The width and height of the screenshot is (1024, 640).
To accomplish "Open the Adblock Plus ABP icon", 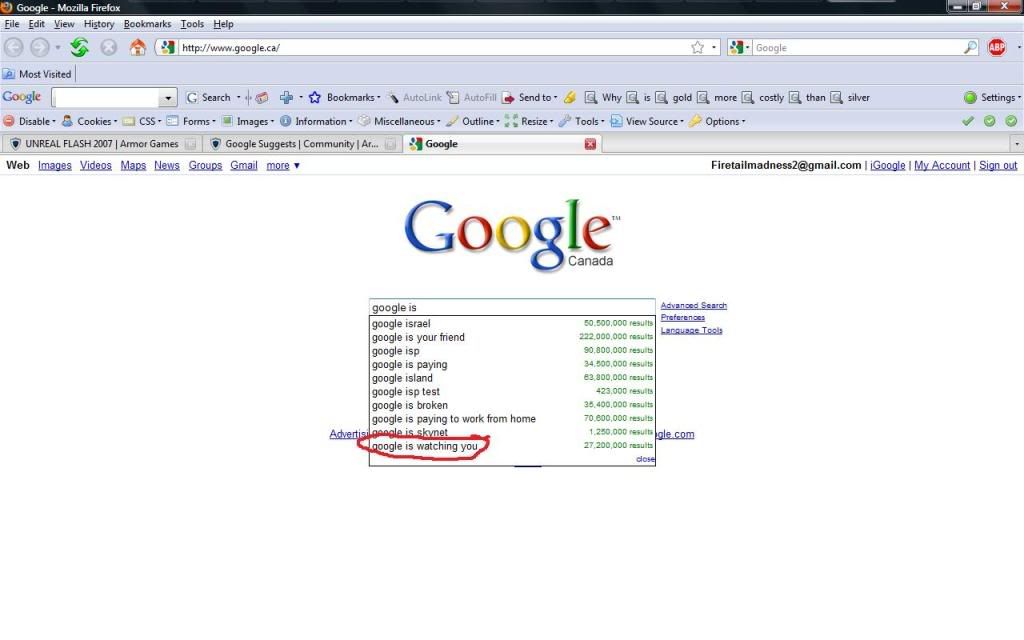I will click(997, 48).
